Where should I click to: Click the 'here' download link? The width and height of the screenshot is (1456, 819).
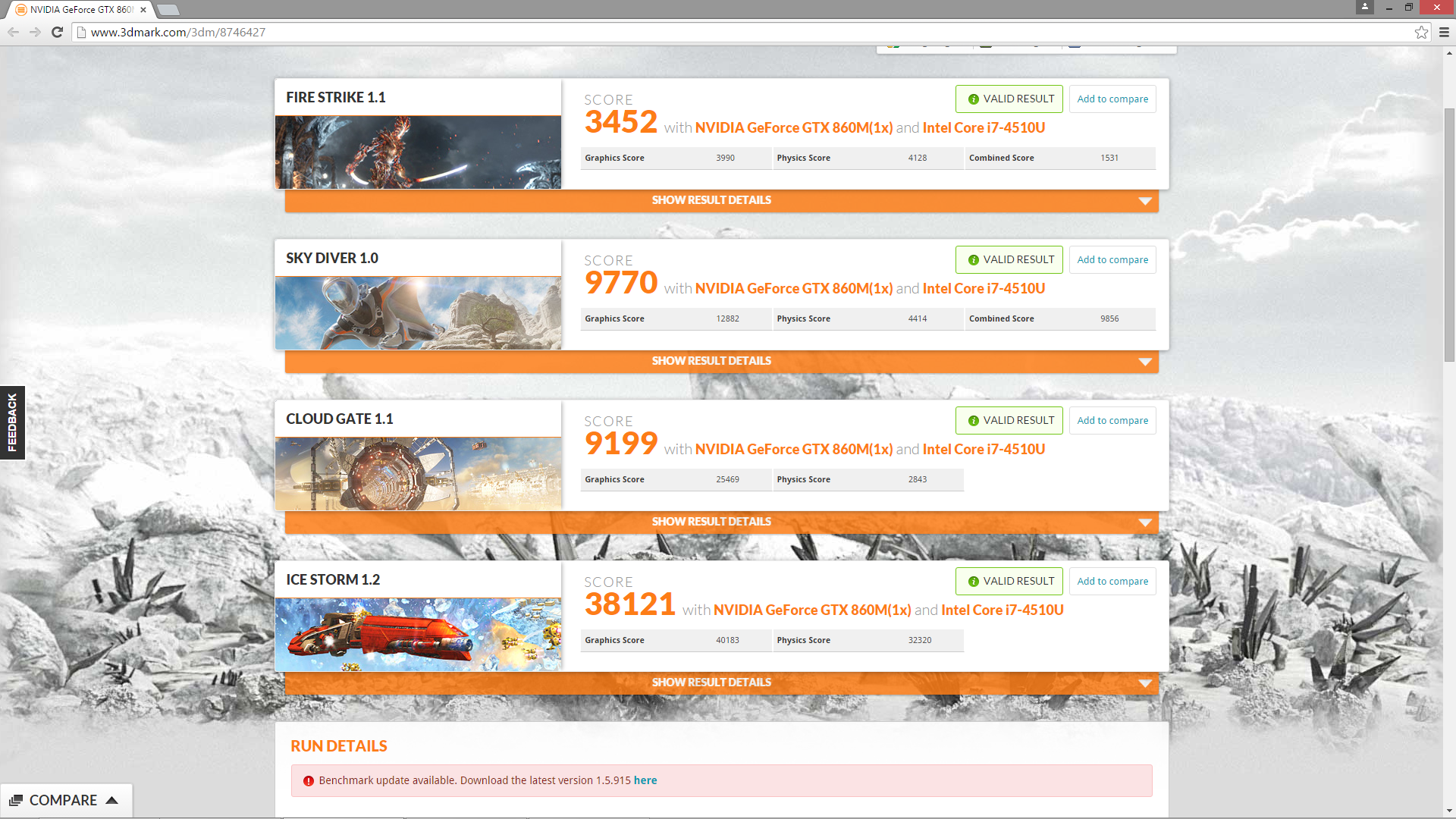(x=645, y=780)
